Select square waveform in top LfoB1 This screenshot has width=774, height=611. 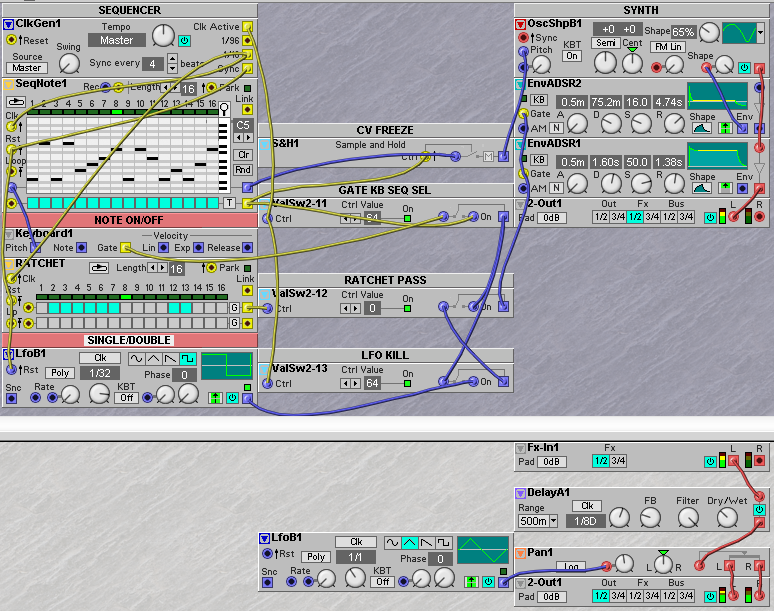pos(188,358)
